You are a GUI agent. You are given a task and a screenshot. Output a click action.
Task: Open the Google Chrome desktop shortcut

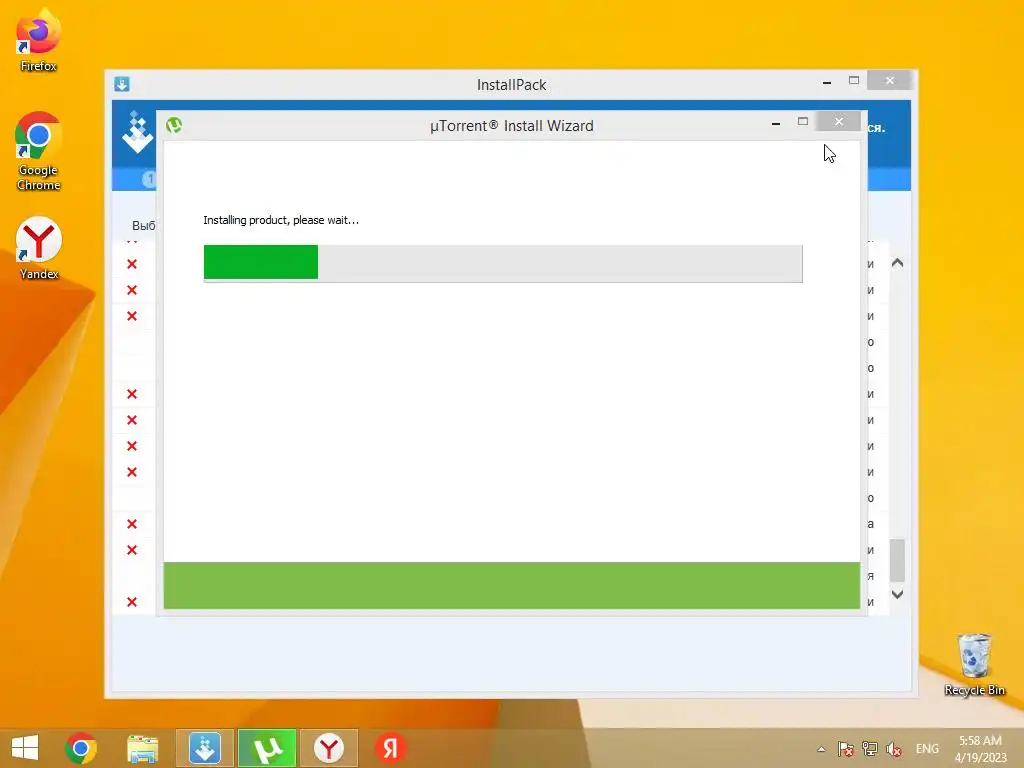tap(38, 152)
